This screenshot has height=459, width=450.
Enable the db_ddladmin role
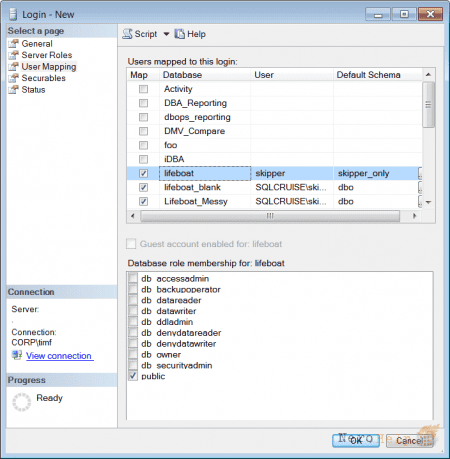tap(133, 322)
